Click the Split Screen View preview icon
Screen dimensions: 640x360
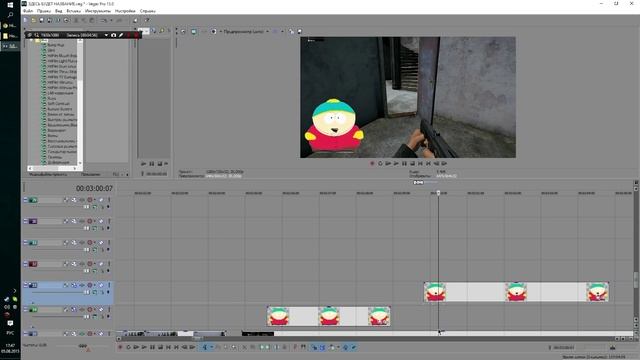(x=213, y=31)
